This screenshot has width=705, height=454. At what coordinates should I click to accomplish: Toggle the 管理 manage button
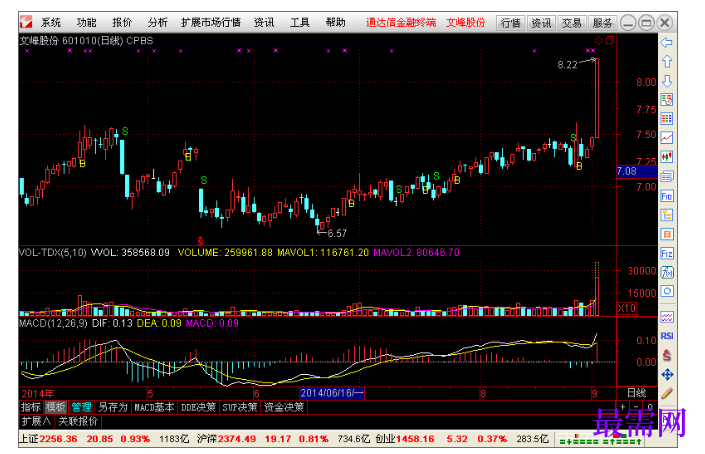[81, 407]
